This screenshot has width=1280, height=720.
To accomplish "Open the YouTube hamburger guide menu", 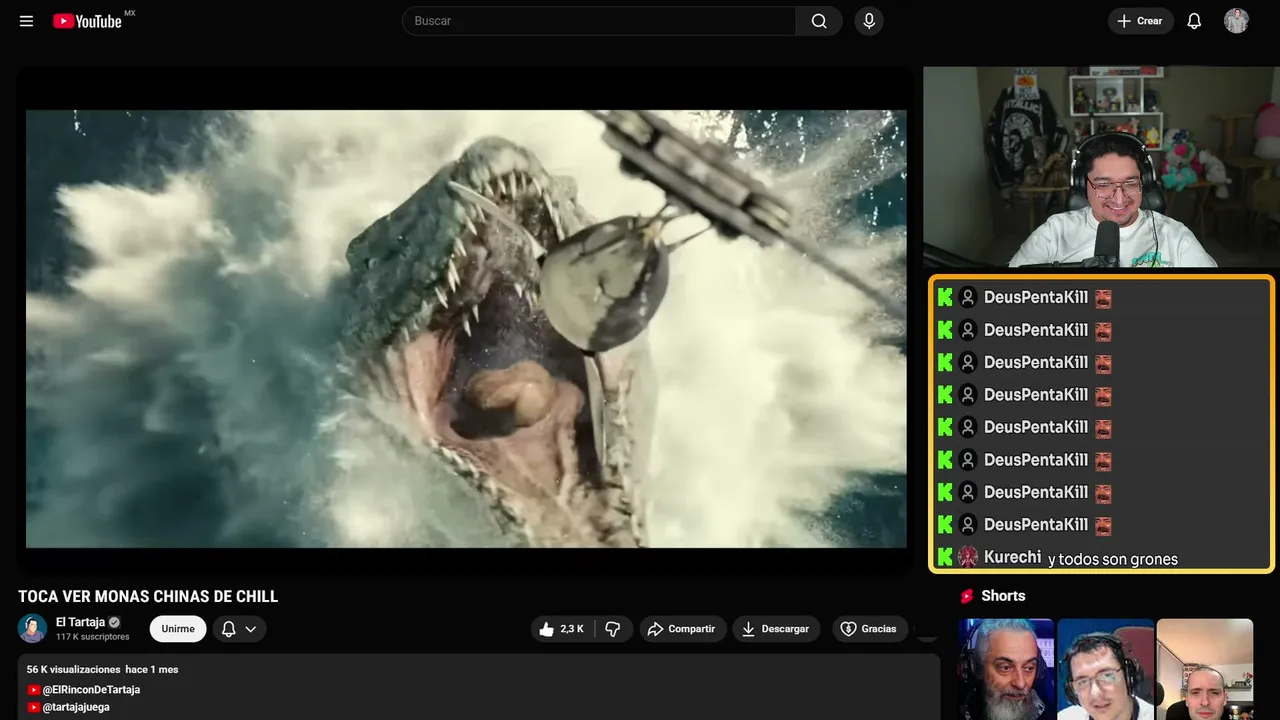I will 27,21.
